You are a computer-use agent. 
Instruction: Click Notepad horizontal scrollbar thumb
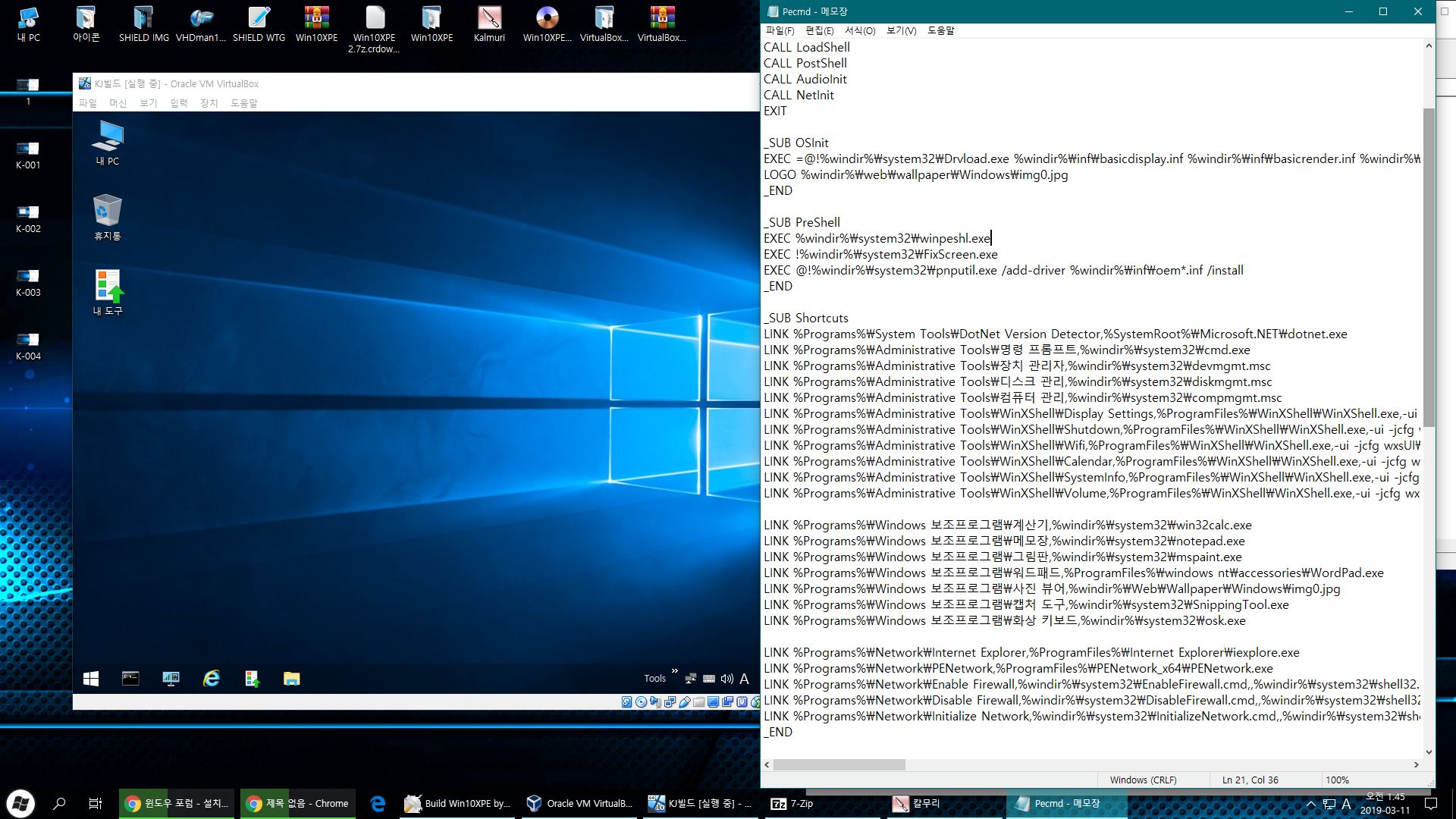(x=839, y=764)
